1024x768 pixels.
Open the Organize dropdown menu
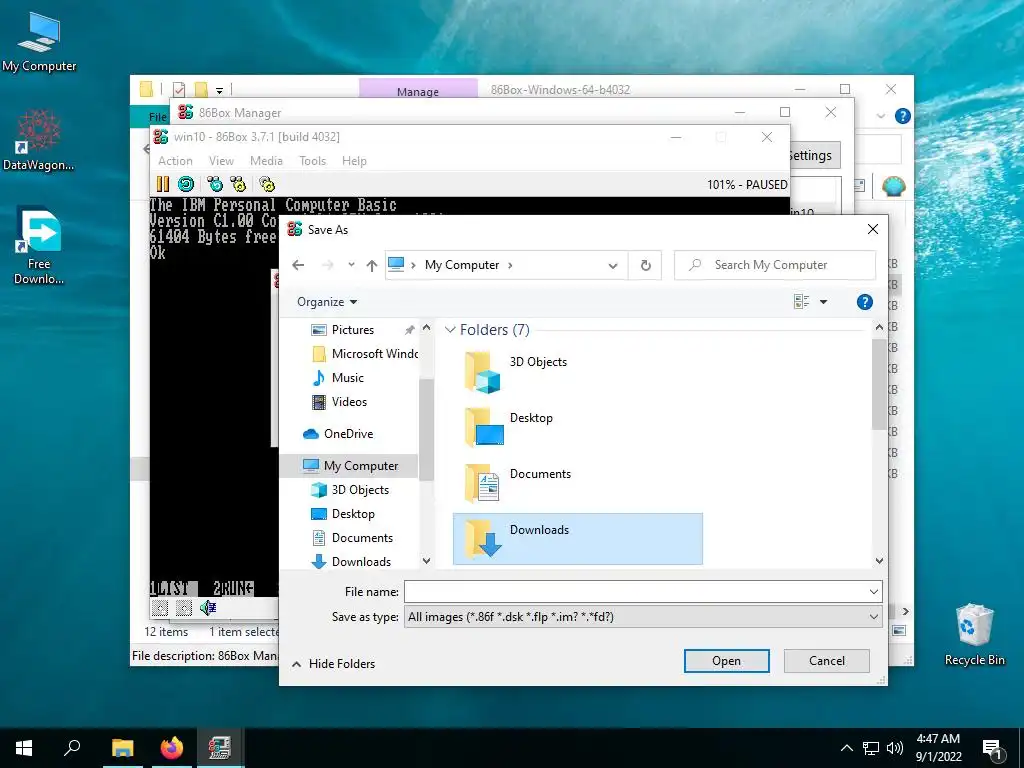327,302
